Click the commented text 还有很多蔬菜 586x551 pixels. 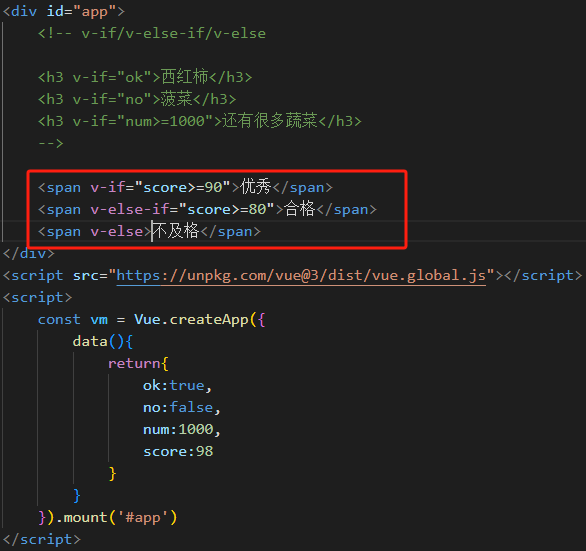pos(270,121)
